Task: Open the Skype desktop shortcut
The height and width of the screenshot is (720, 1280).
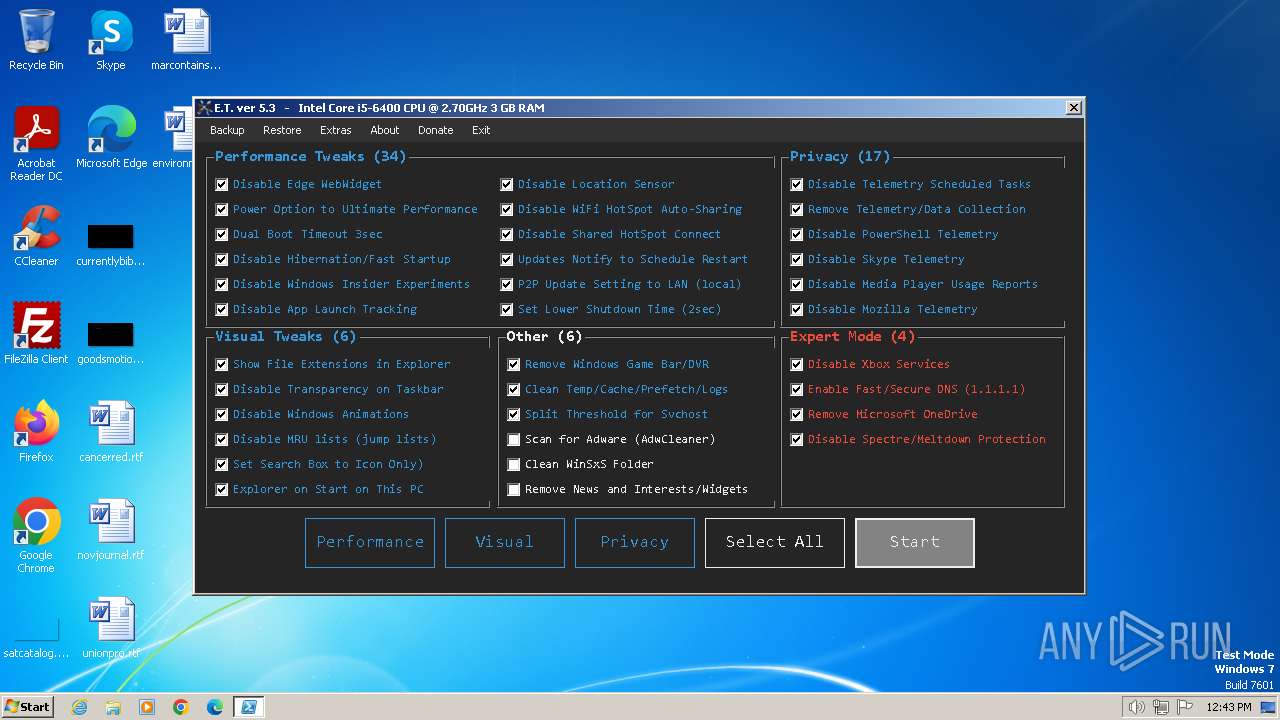Action: point(111,40)
